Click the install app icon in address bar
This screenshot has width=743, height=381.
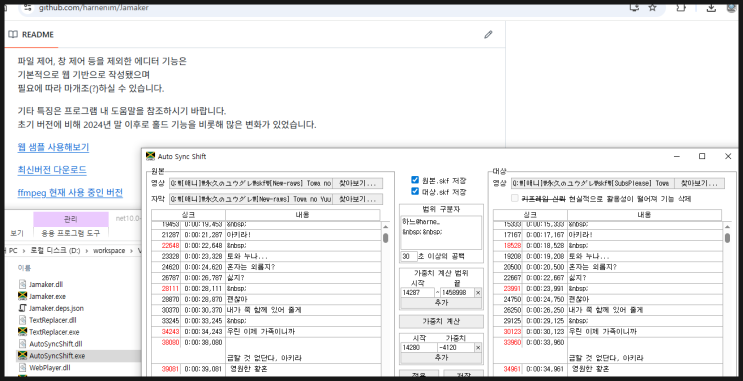[x=634, y=7]
